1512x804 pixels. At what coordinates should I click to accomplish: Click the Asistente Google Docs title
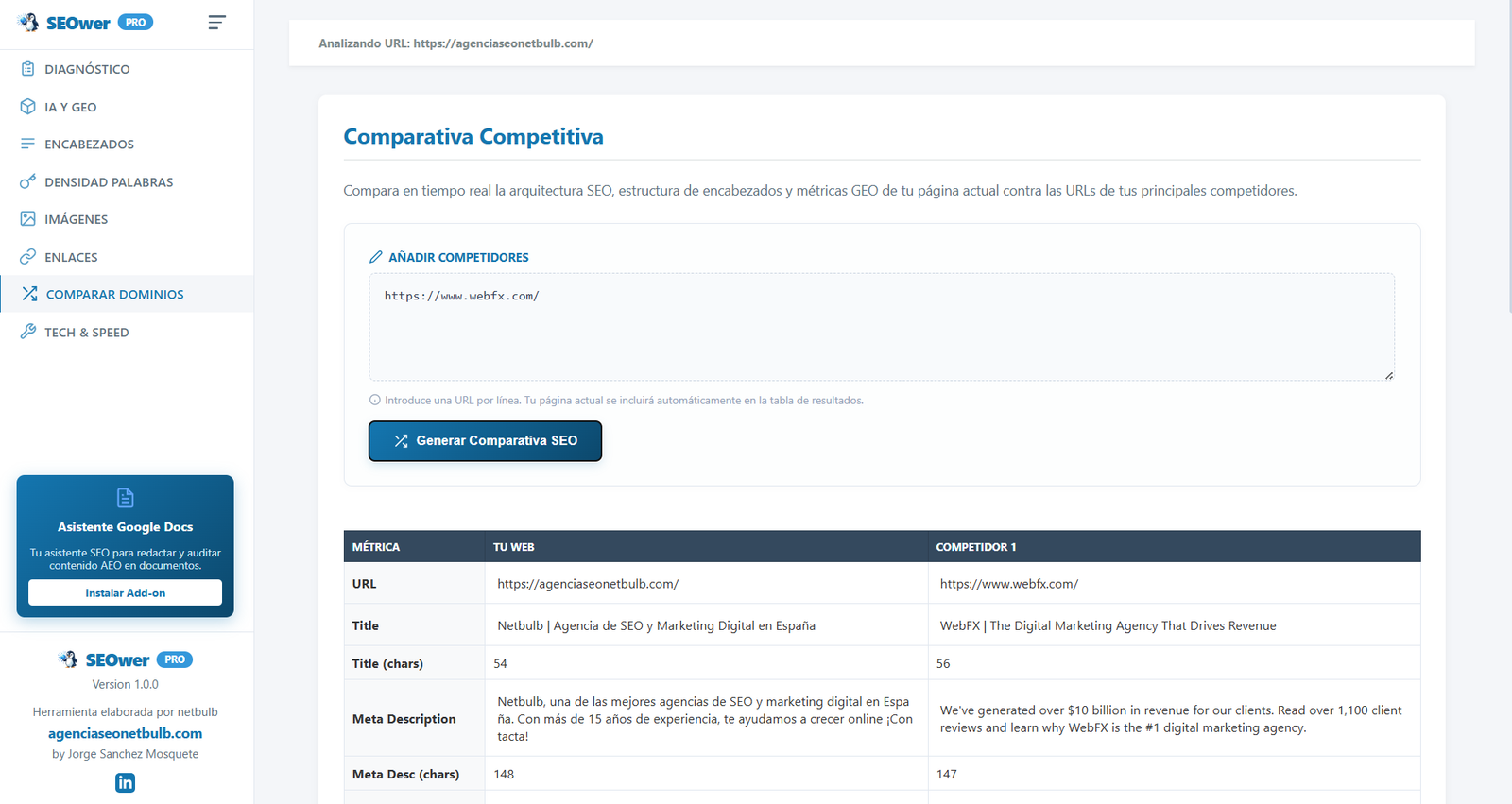coord(126,527)
